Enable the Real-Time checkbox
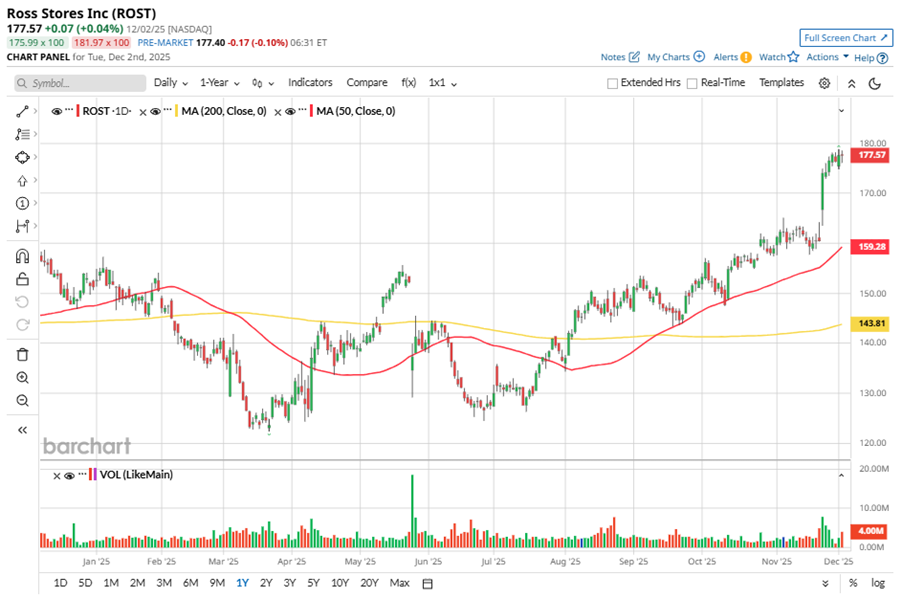 pos(693,83)
